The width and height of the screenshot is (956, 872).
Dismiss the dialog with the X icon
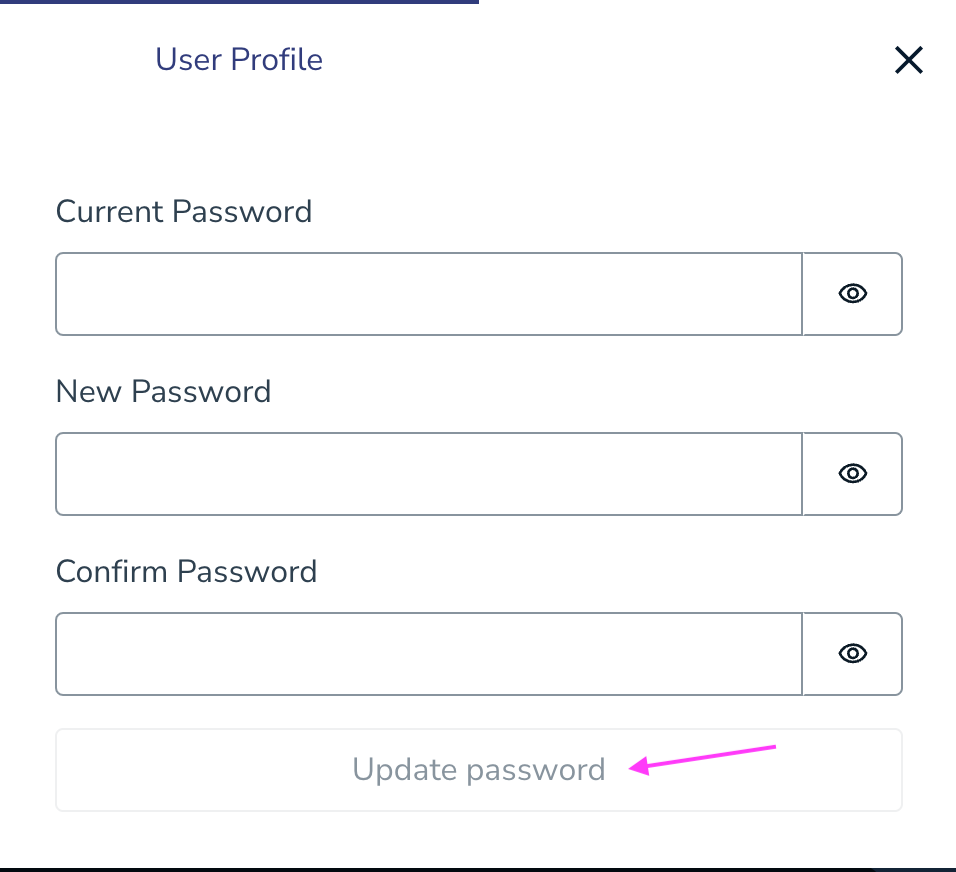click(x=908, y=61)
